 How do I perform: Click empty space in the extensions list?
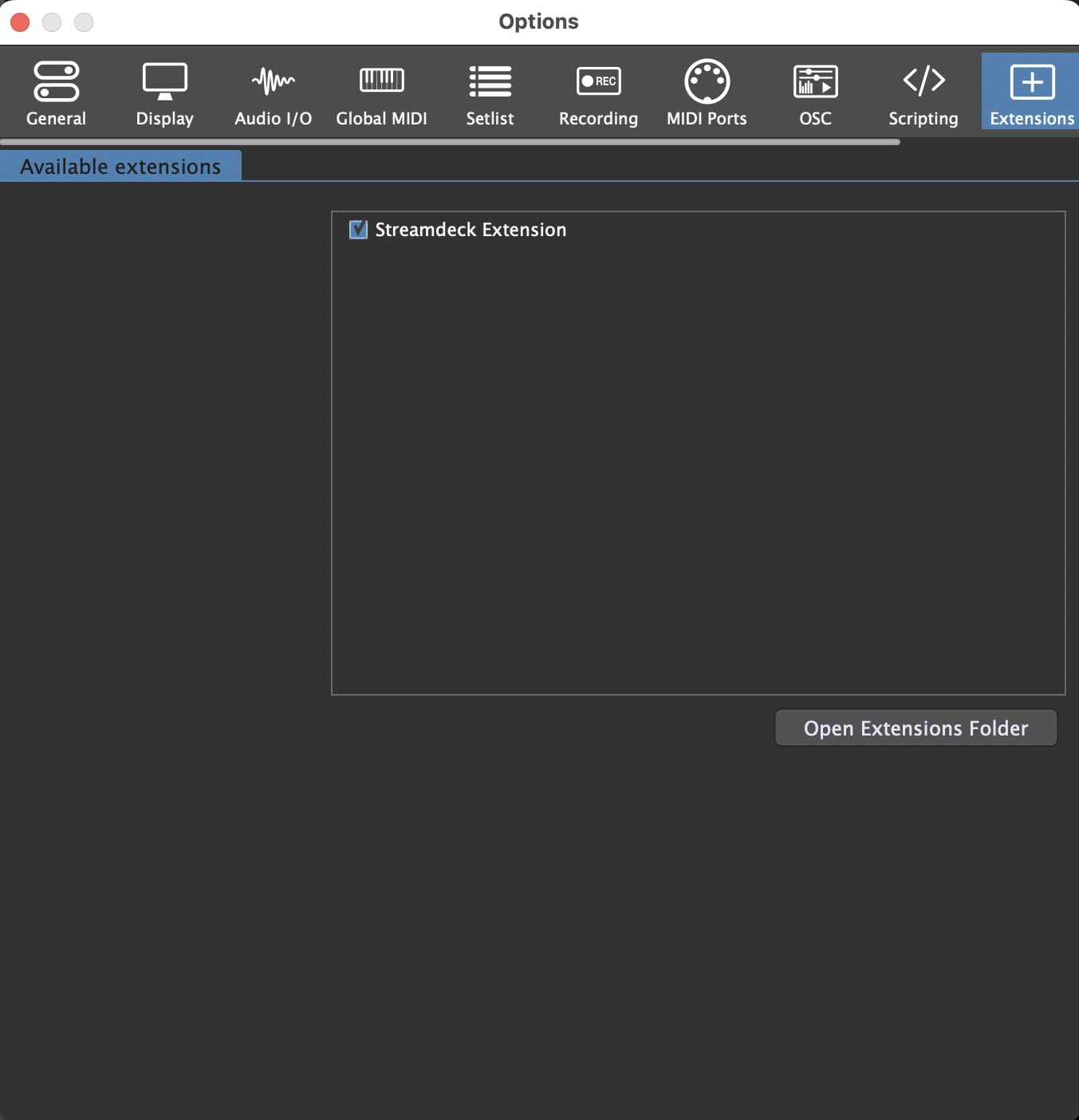(698, 479)
